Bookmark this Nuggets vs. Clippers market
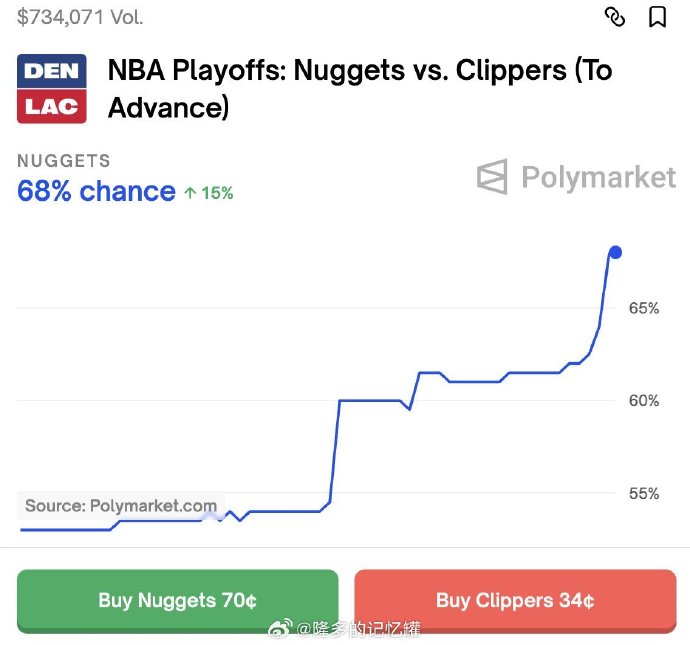The height and width of the screenshot is (645, 690). 657,17
